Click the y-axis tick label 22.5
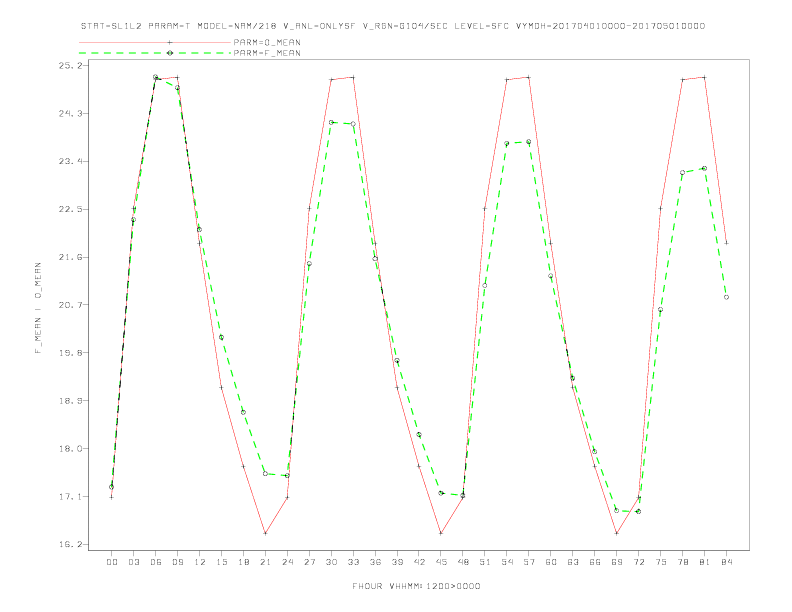 click(70, 210)
